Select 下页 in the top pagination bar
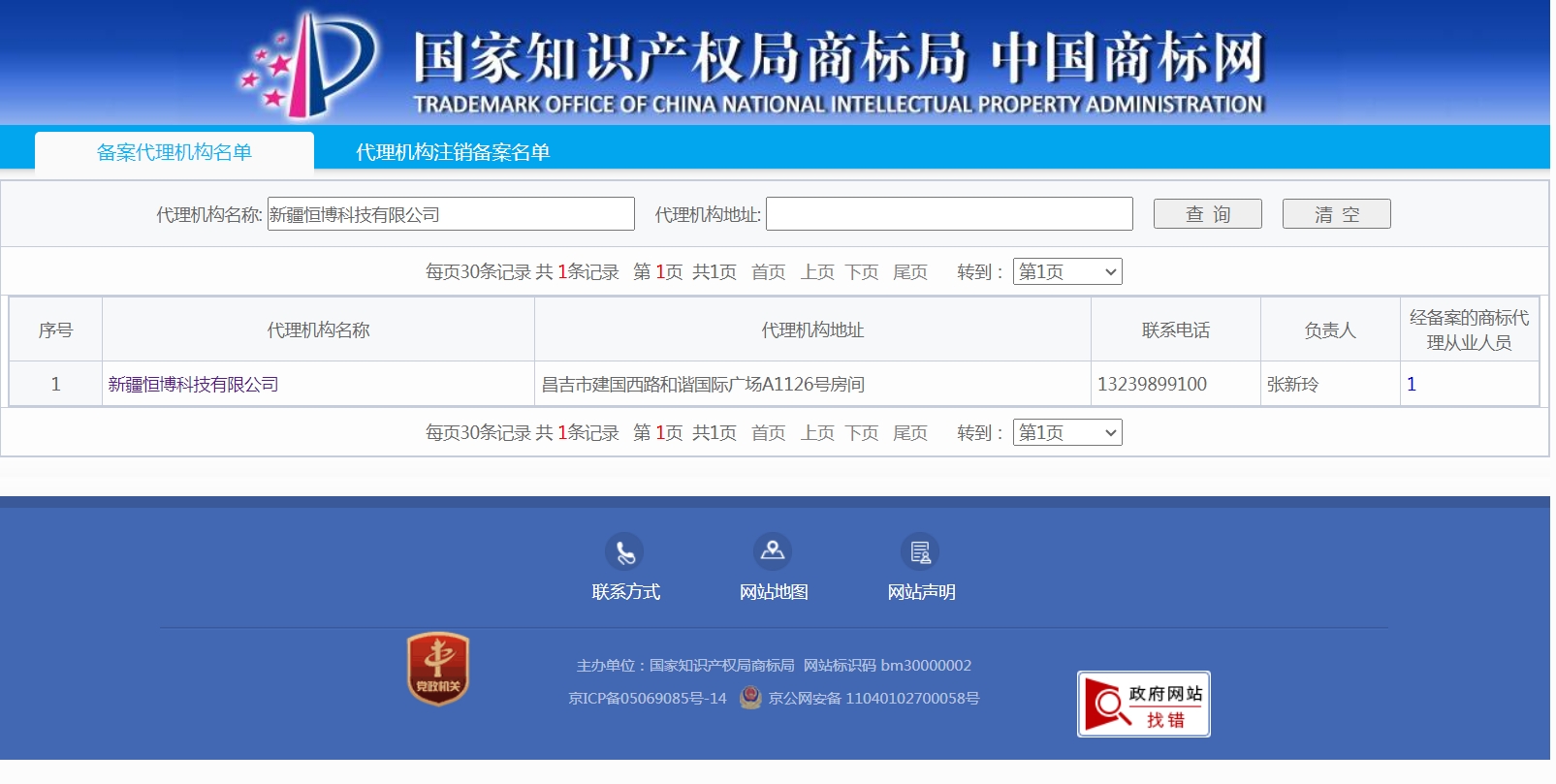The width and height of the screenshot is (1556, 784). (x=862, y=272)
